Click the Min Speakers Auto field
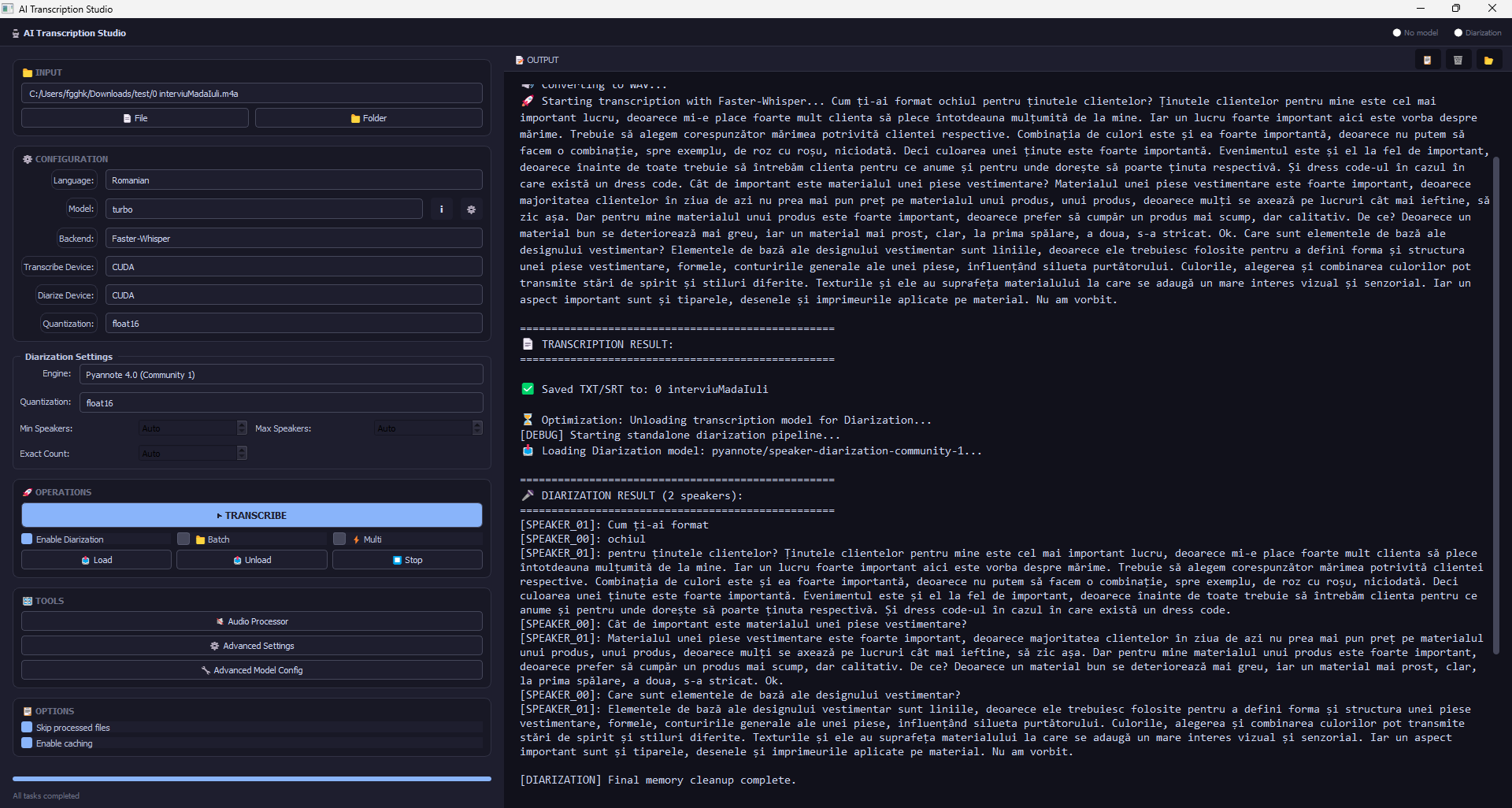This screenshot has height=808, width=1512. coord(187,428)
